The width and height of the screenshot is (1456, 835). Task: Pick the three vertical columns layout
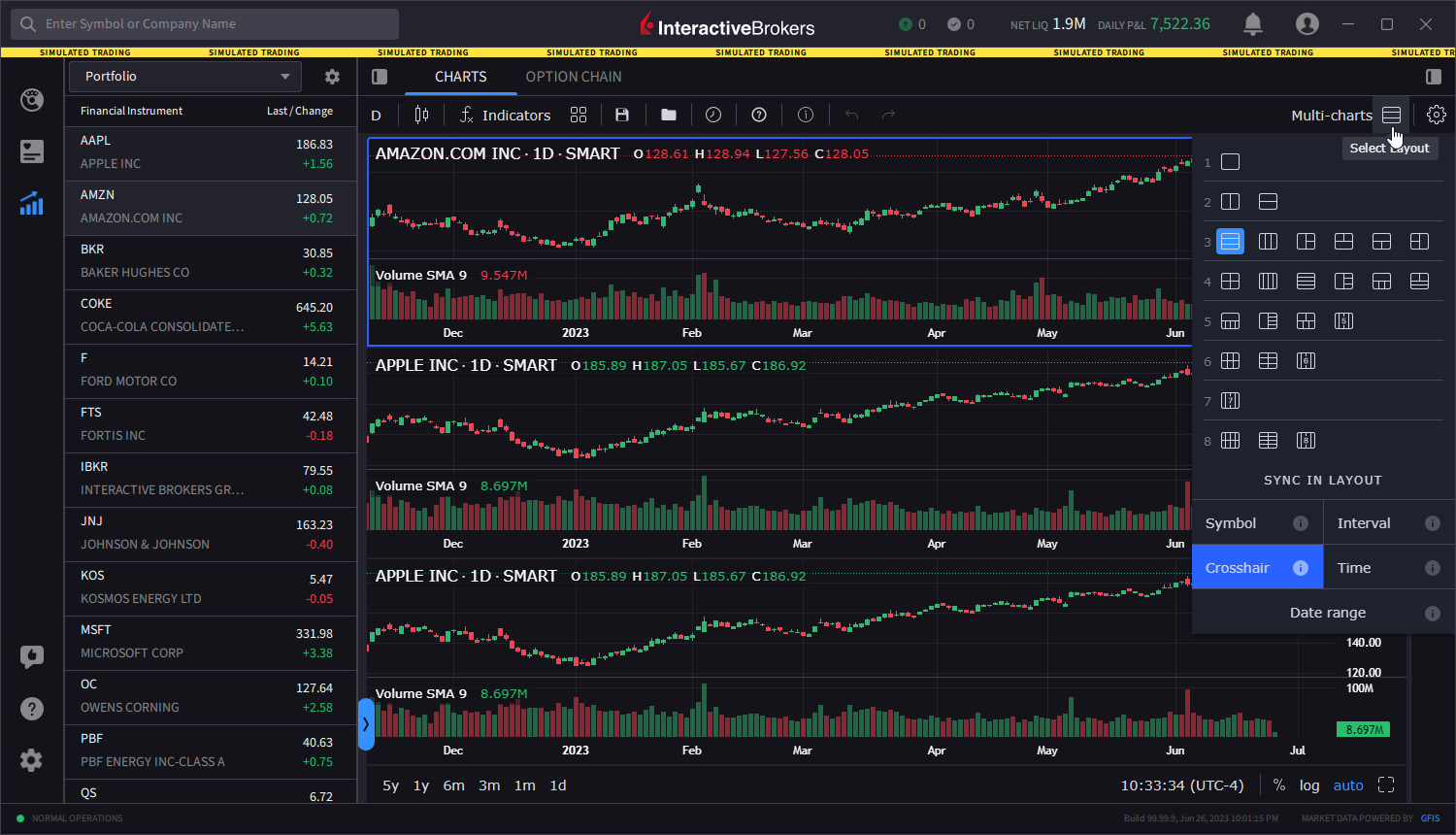coord(1268,242)
